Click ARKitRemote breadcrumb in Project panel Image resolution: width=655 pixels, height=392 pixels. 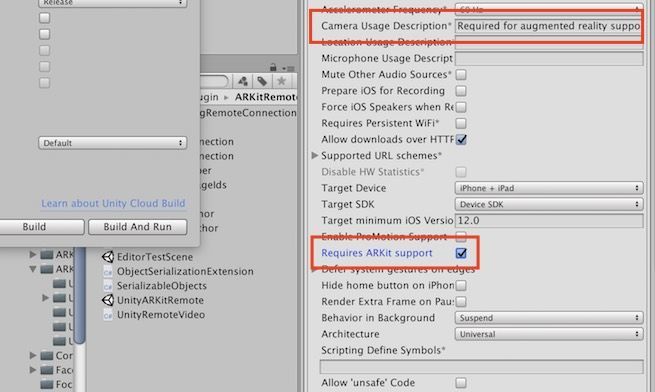pyautogui.click(x=266, y=97)
